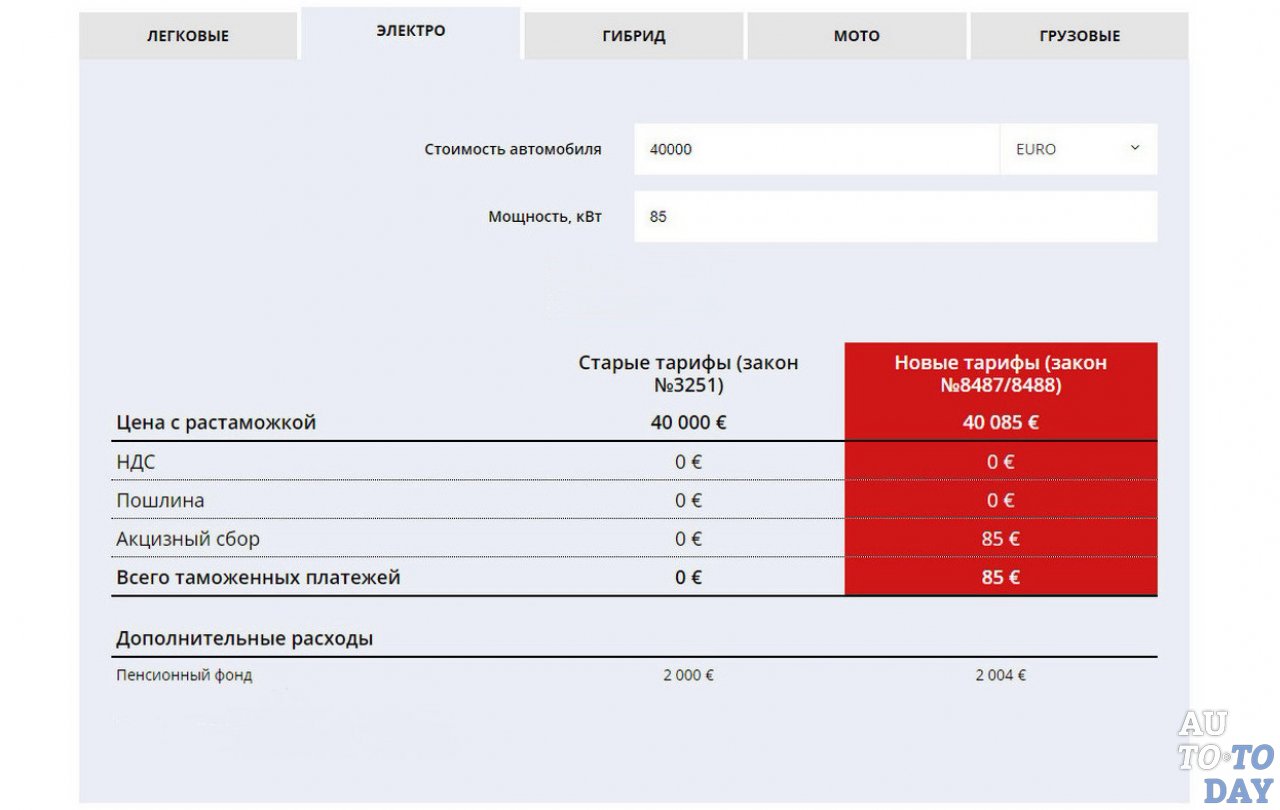Viewport: 1280px width, 810px height.
Task: Switch to the ЛЕГКОВЫЕ tab
Action: coord(188,36)
